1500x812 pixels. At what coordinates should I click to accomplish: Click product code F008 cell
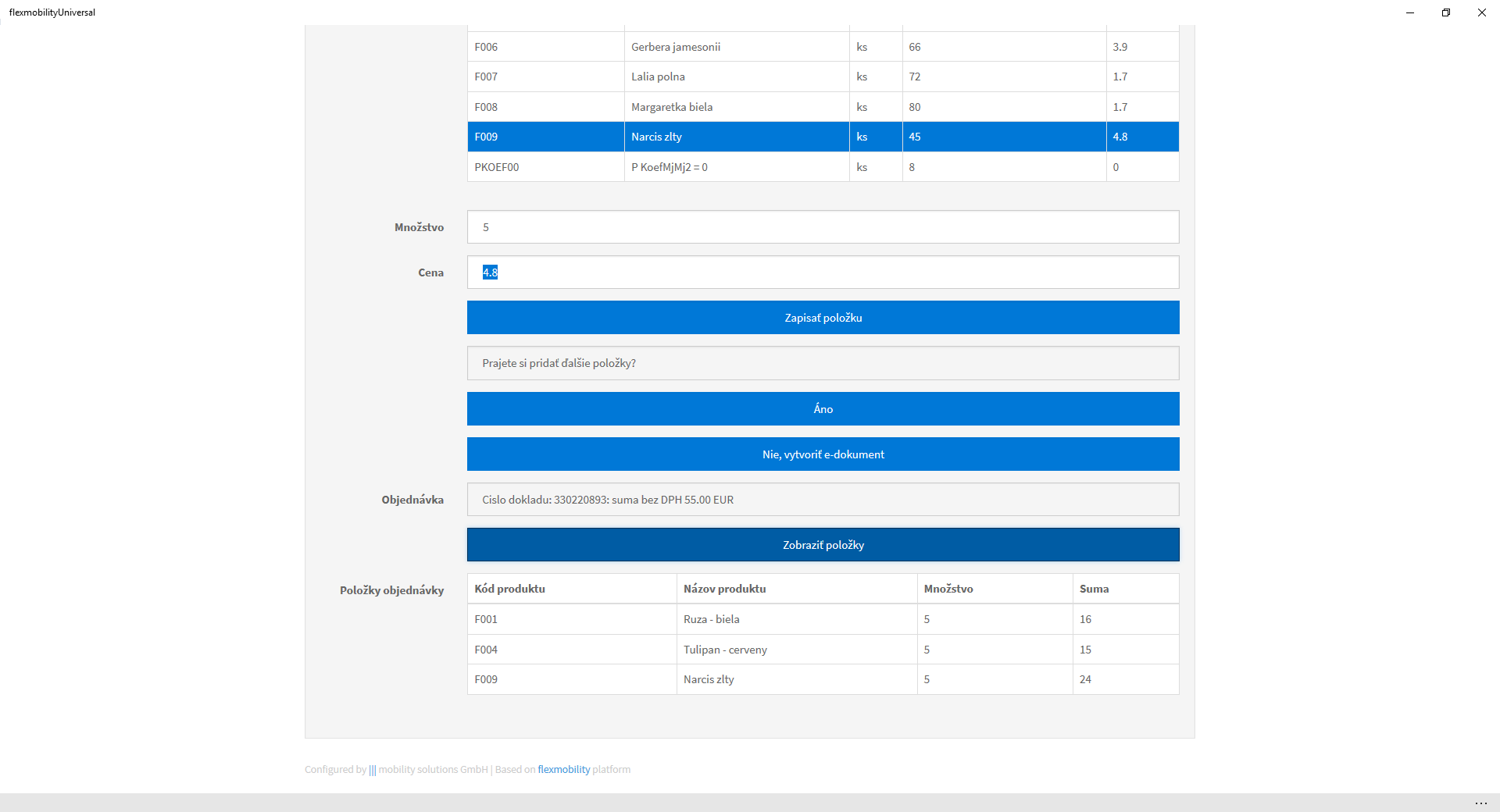pyautogui.click(x=545, y=107)
